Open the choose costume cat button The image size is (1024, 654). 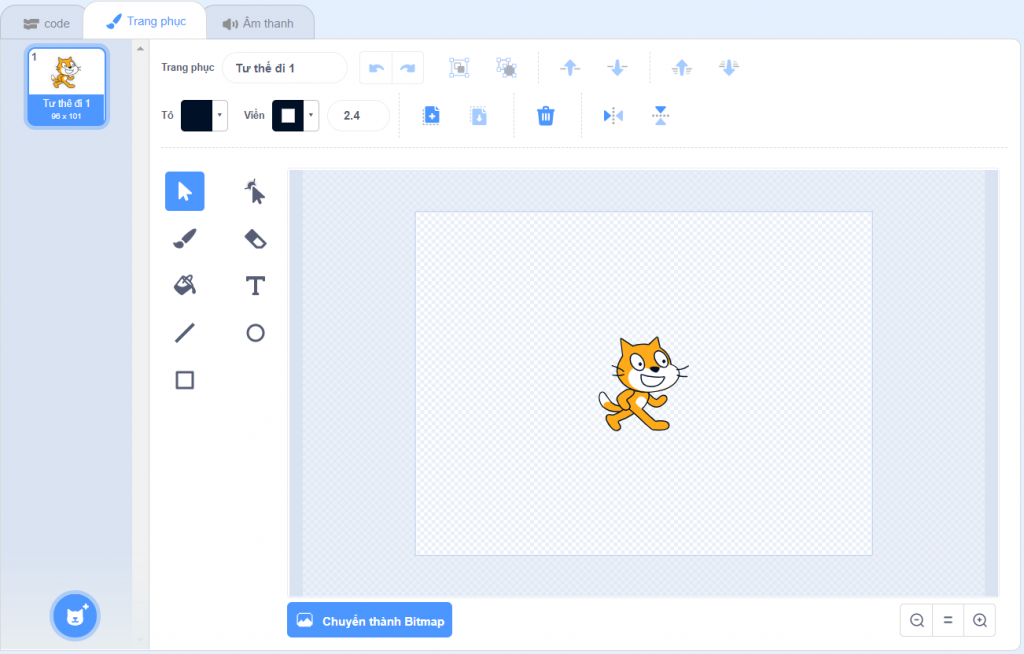(x=75, y=615)
